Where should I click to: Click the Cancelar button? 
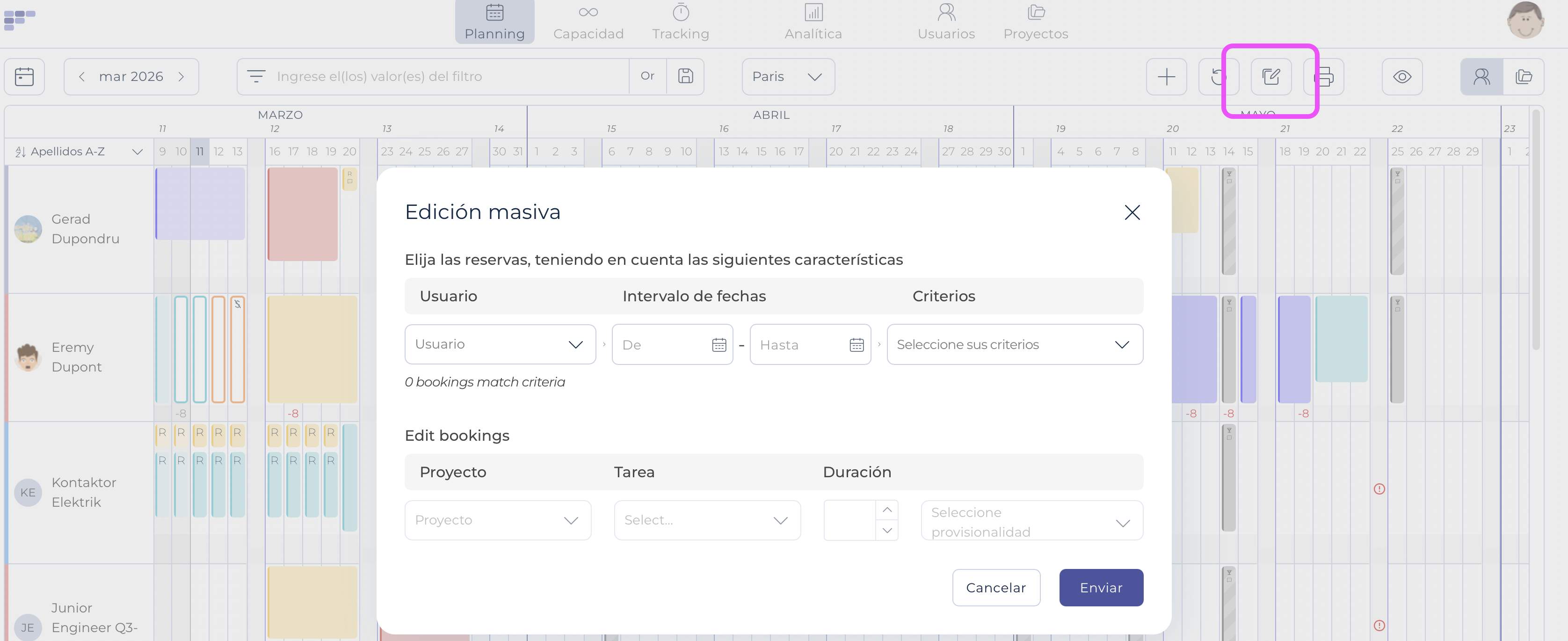(995, 588)
